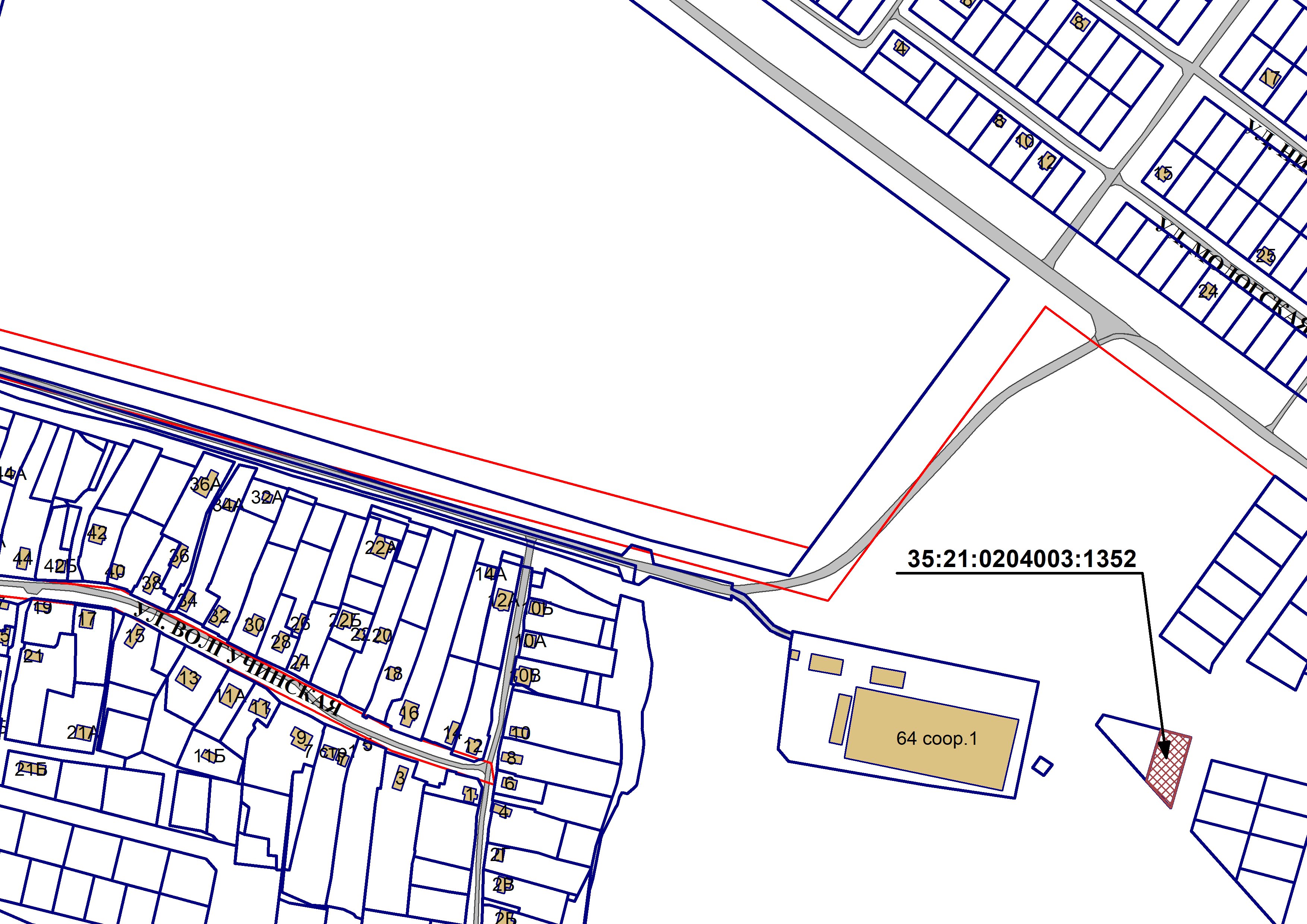Click cadastral number label 35:21:0204003:1352
This screenshot has height=924, width=1307.
pos(1022,558)
